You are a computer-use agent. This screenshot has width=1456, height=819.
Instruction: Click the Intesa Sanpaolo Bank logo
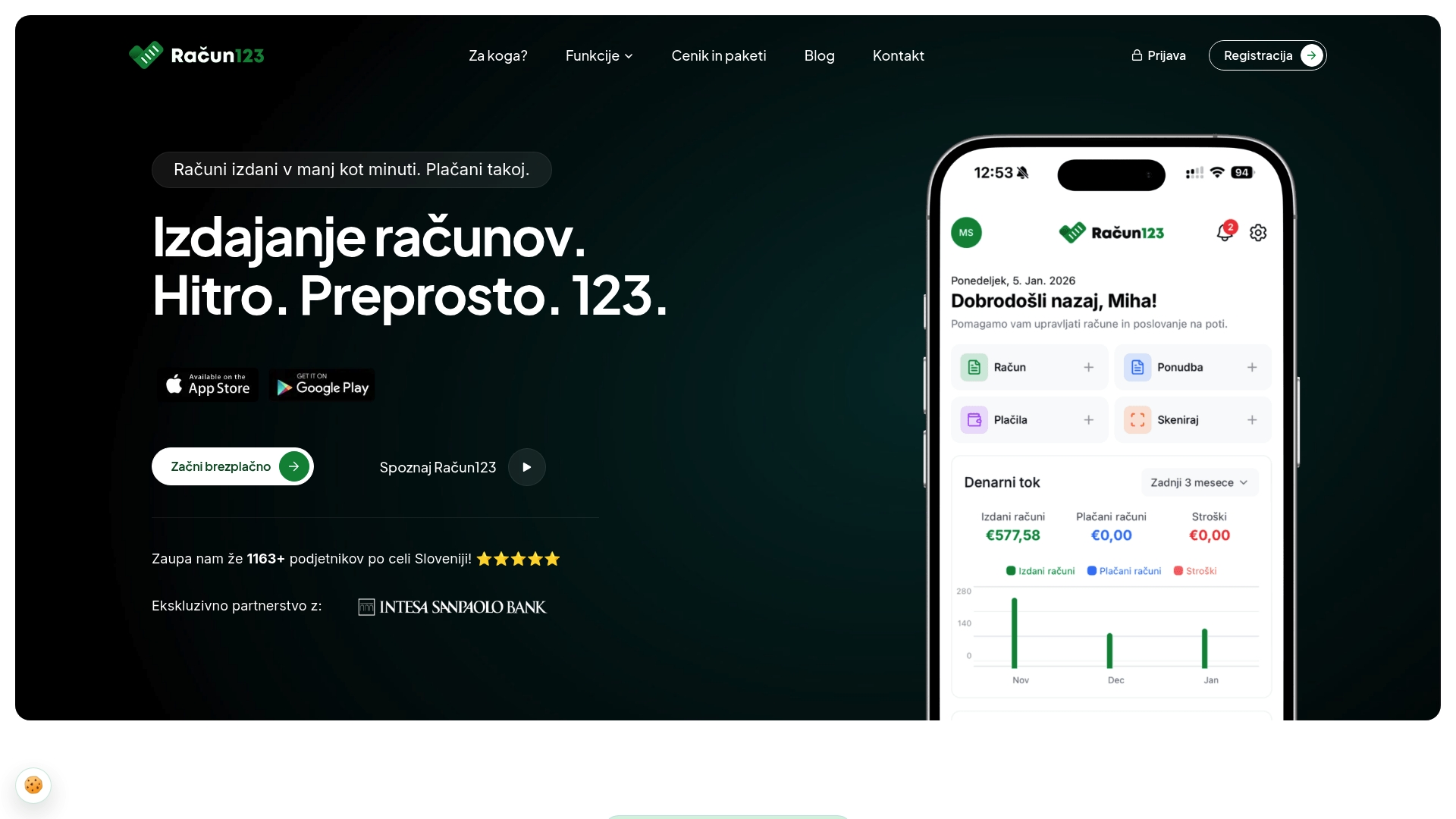point(452,607)
